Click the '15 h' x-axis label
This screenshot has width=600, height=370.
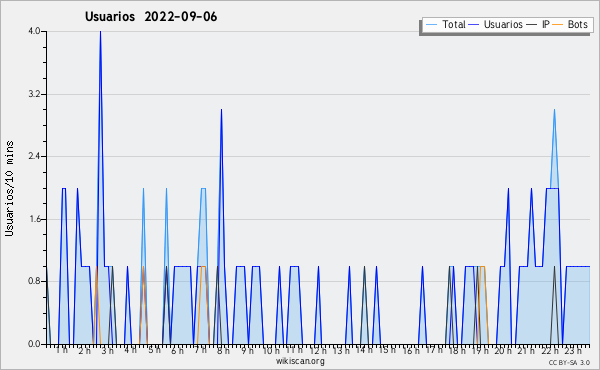(388, 350)
